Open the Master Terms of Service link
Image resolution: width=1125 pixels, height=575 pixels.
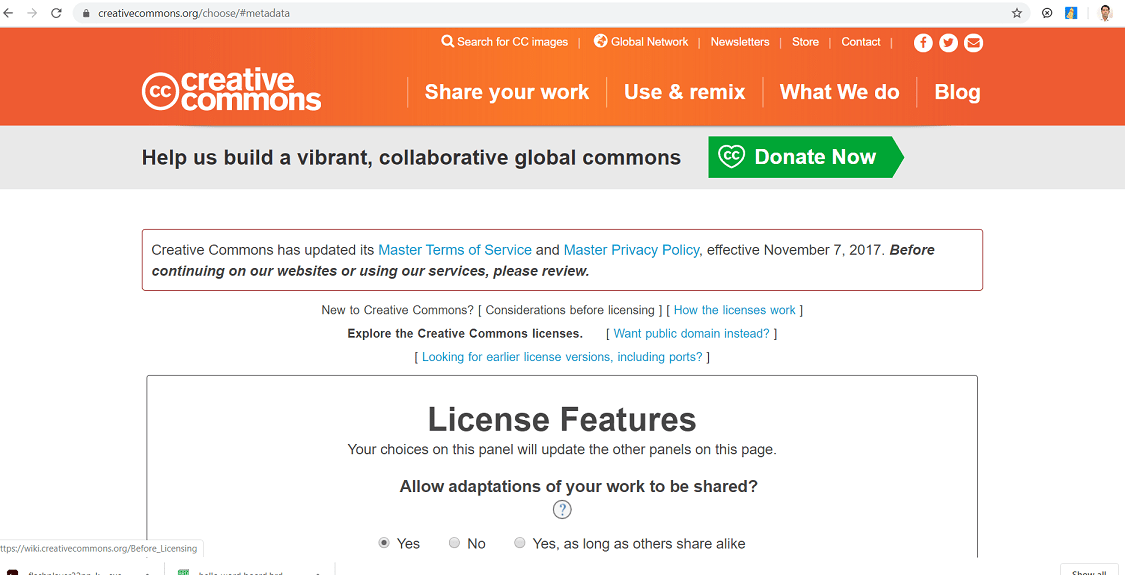(455, 250)
